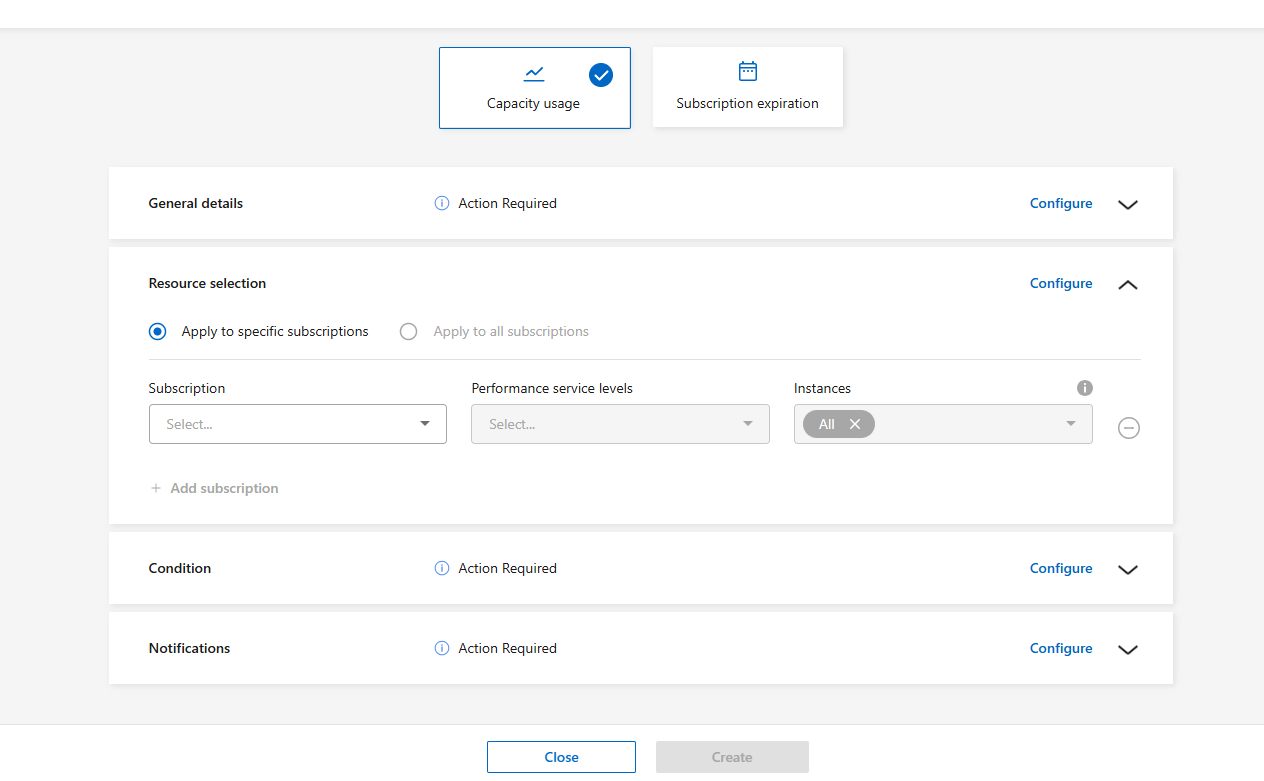Remove the subscription row with minus icon

click(1128, 428)
